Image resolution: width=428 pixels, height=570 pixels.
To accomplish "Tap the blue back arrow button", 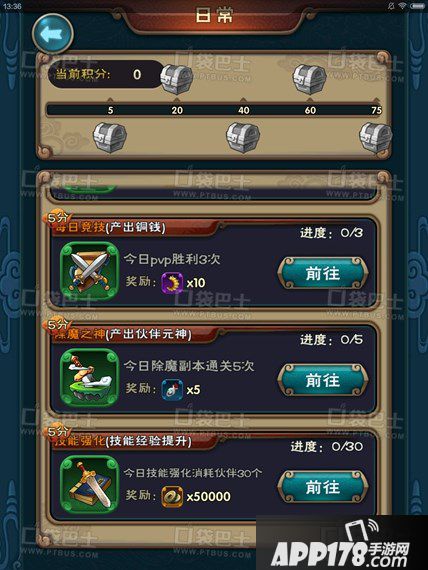I will pyautogui.click(x=53, y=34).
